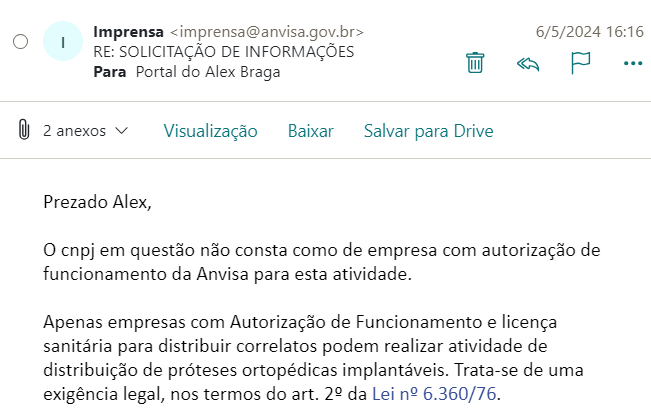
Task: Click recipient Portal do Alex Braga
Action: click(208, 72)
